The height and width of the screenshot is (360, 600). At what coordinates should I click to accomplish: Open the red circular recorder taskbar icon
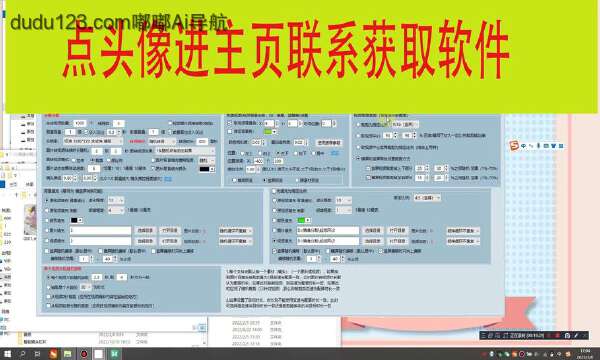click(x=83, y=354)
